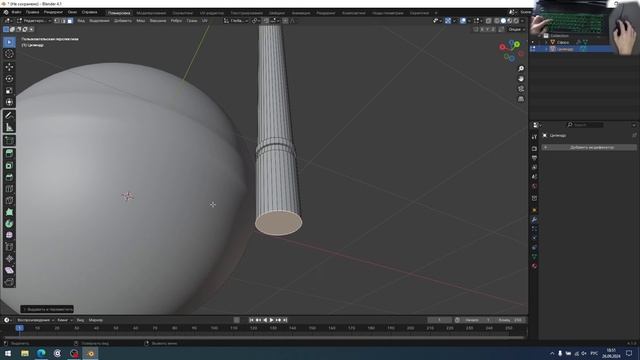Click Добавить модификатор button
Image resolution: width=640 pixels, height=360 pixels.
pos(589,147)
